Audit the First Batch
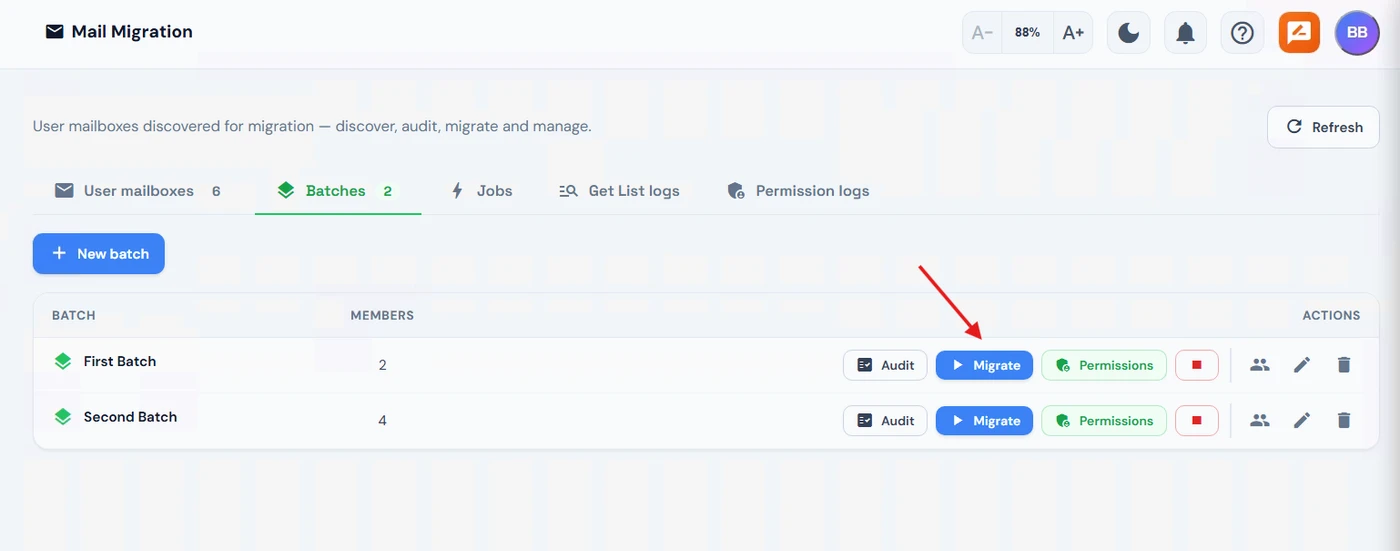 point(885,365)
